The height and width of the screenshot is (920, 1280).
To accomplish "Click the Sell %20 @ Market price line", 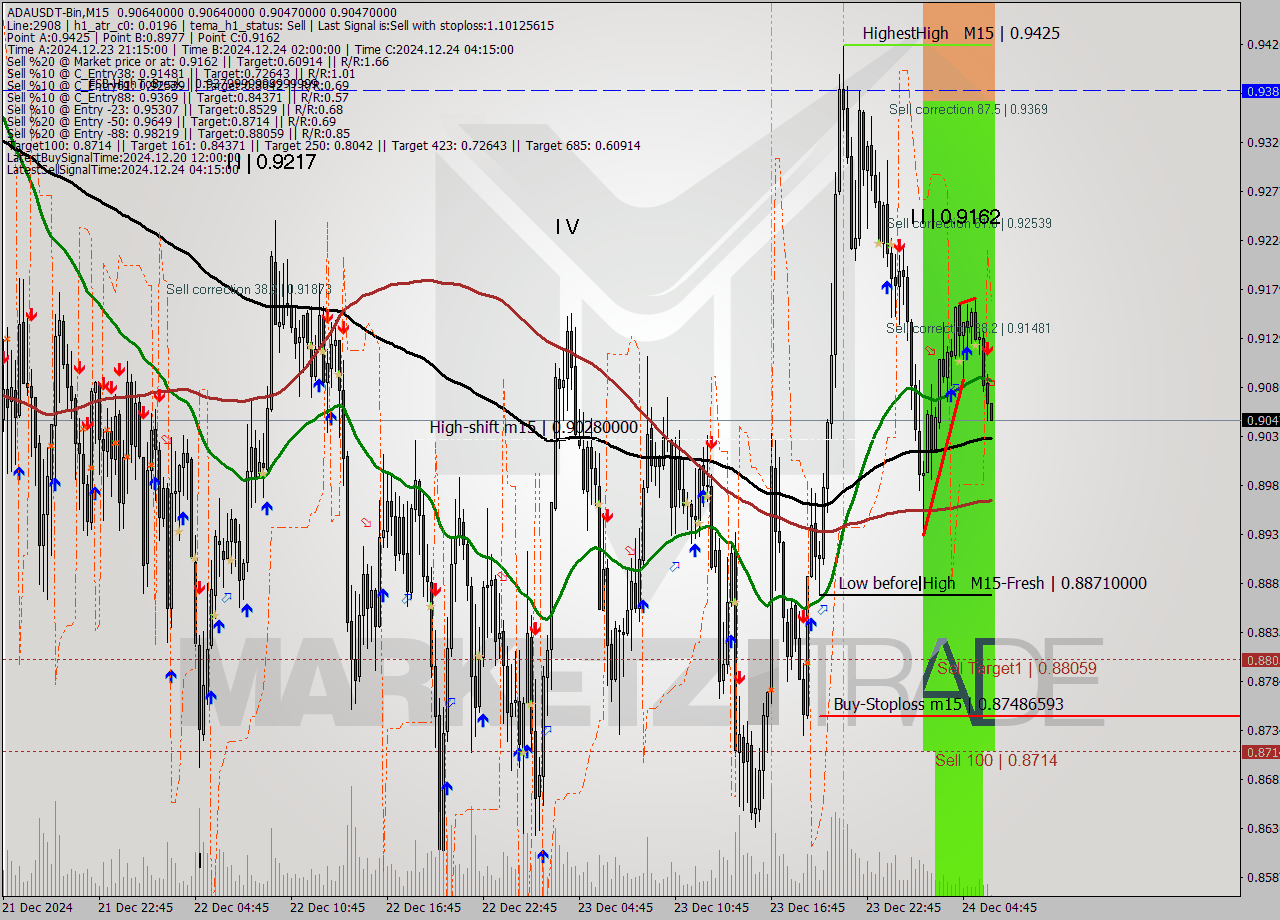I will [198, 61].
